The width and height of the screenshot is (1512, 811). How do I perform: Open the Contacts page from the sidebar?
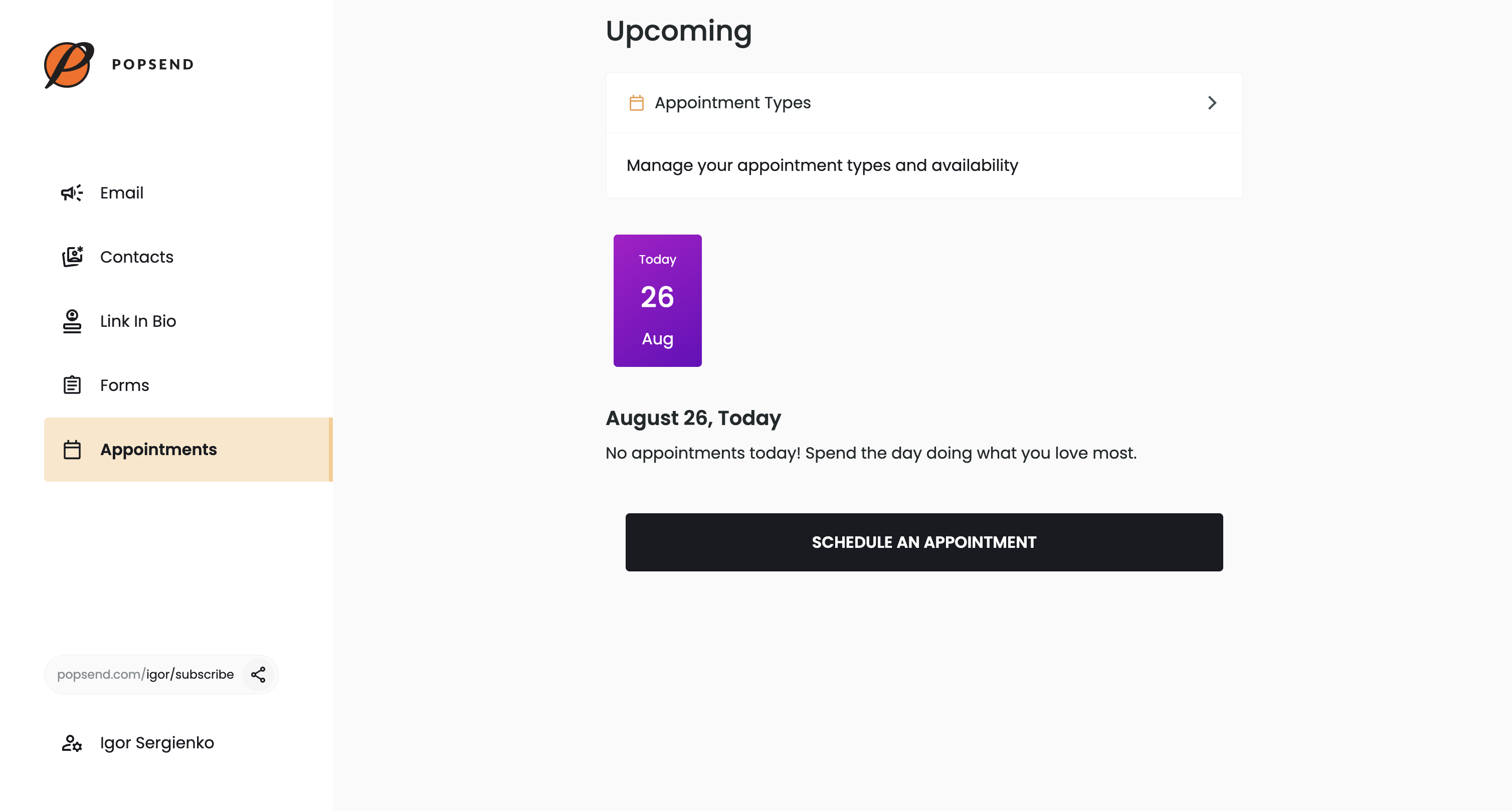[x=136, y=257]
